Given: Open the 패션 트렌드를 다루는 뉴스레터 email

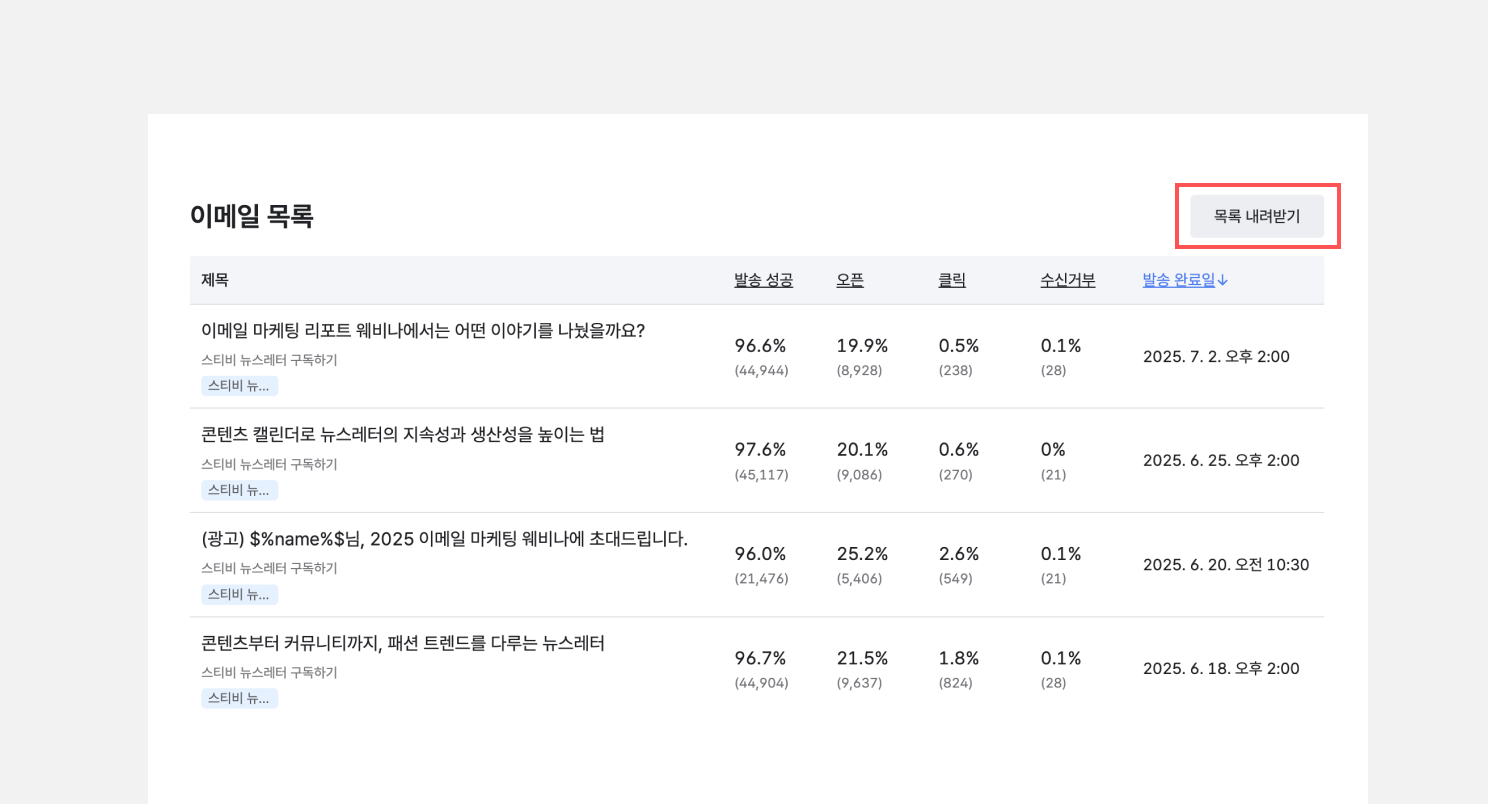Looking at the screenshot, I should [403, 643].
